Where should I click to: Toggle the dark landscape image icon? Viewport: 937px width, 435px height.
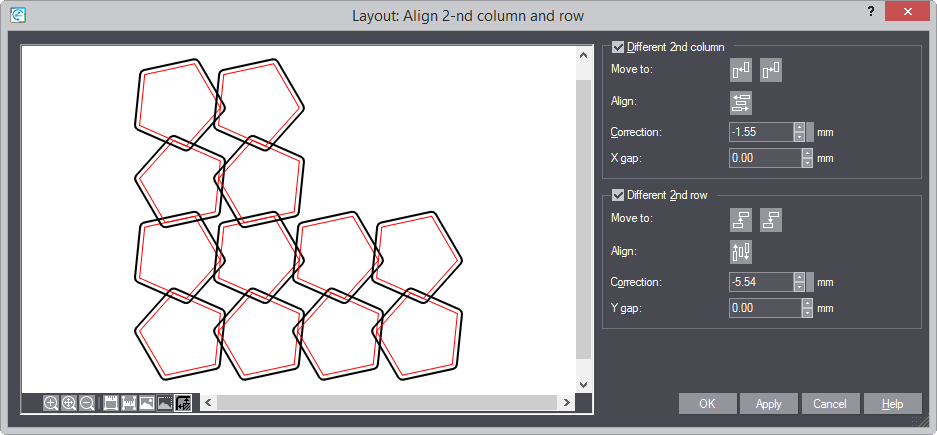pyautogui.click(x=164, y=403)
